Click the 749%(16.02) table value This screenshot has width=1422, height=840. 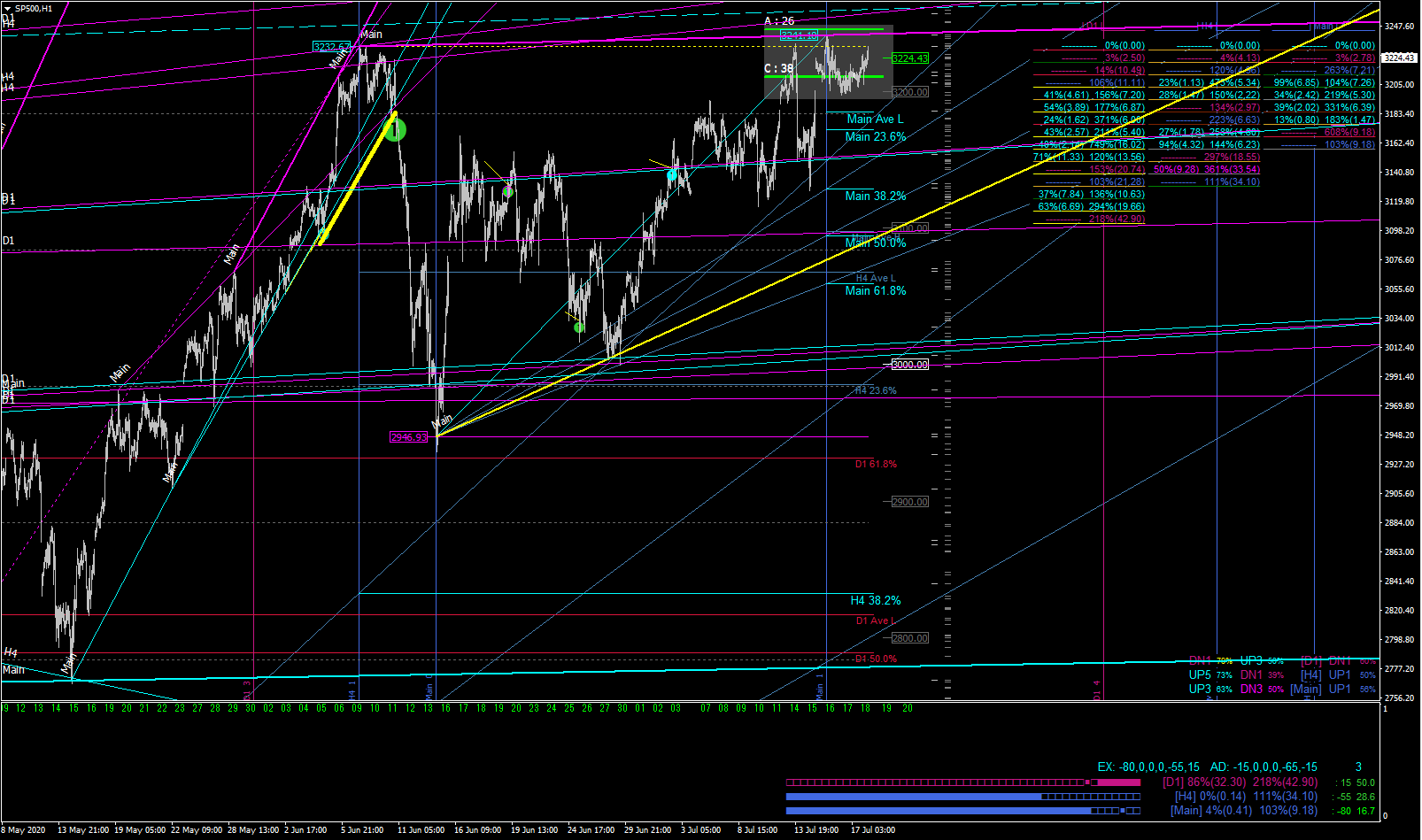coord(1119,144)
